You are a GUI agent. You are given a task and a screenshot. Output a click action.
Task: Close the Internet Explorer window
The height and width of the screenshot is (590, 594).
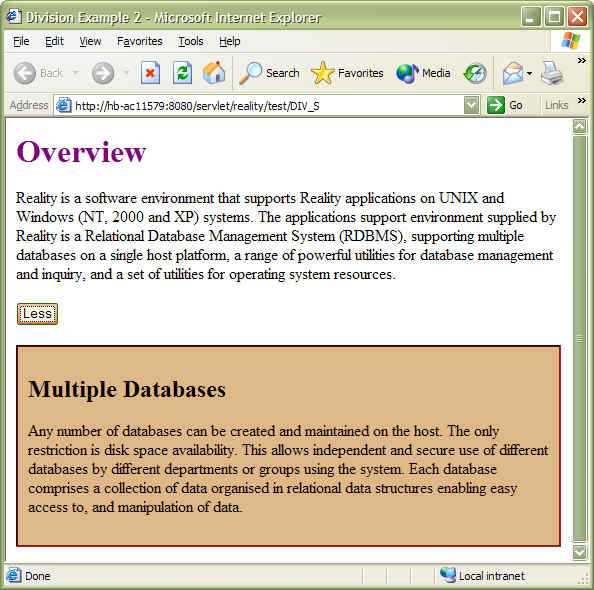click(x=577, y=17)
